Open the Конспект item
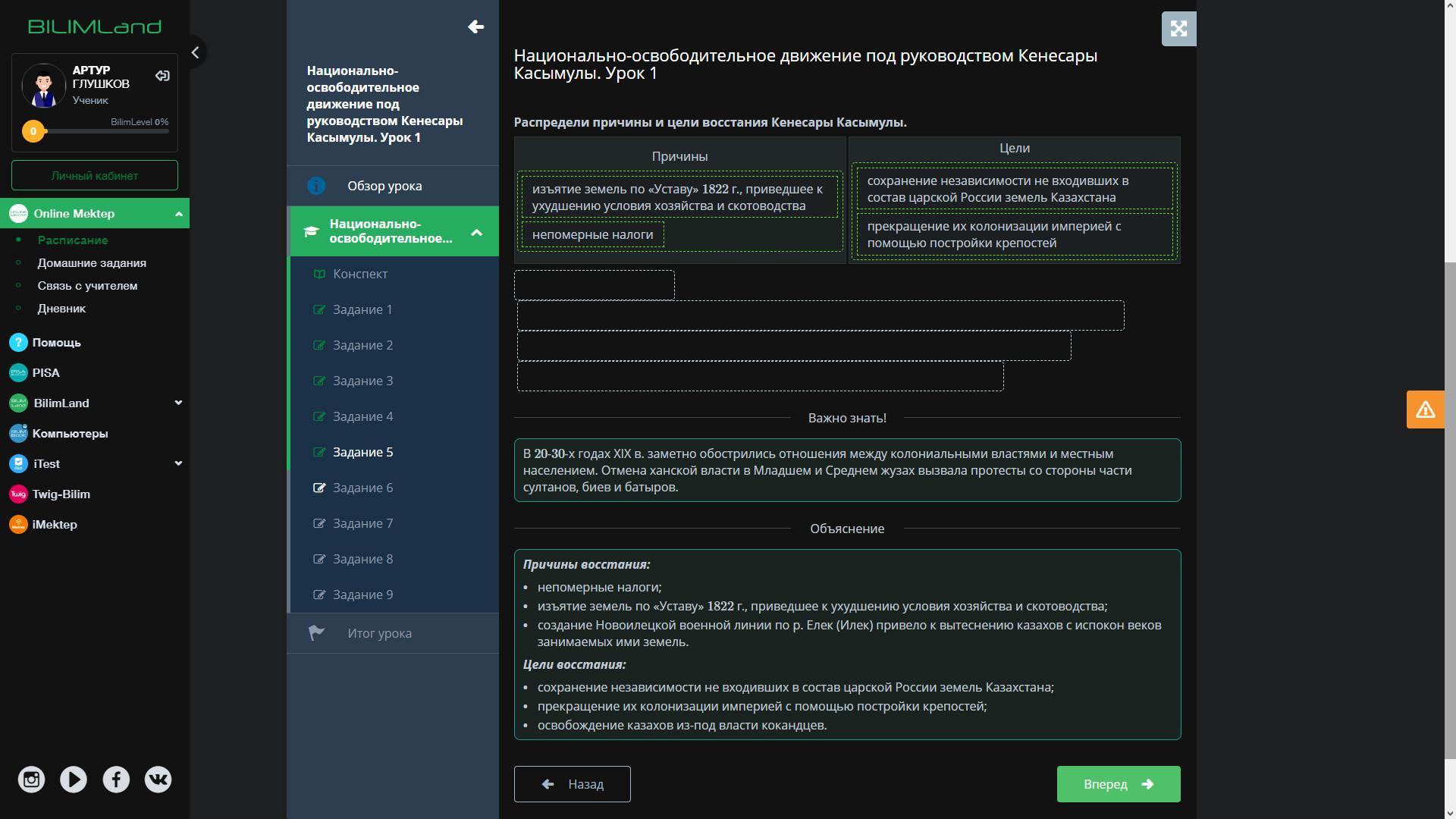Viewport: 1456px width, 819px height. coord(360,274)
